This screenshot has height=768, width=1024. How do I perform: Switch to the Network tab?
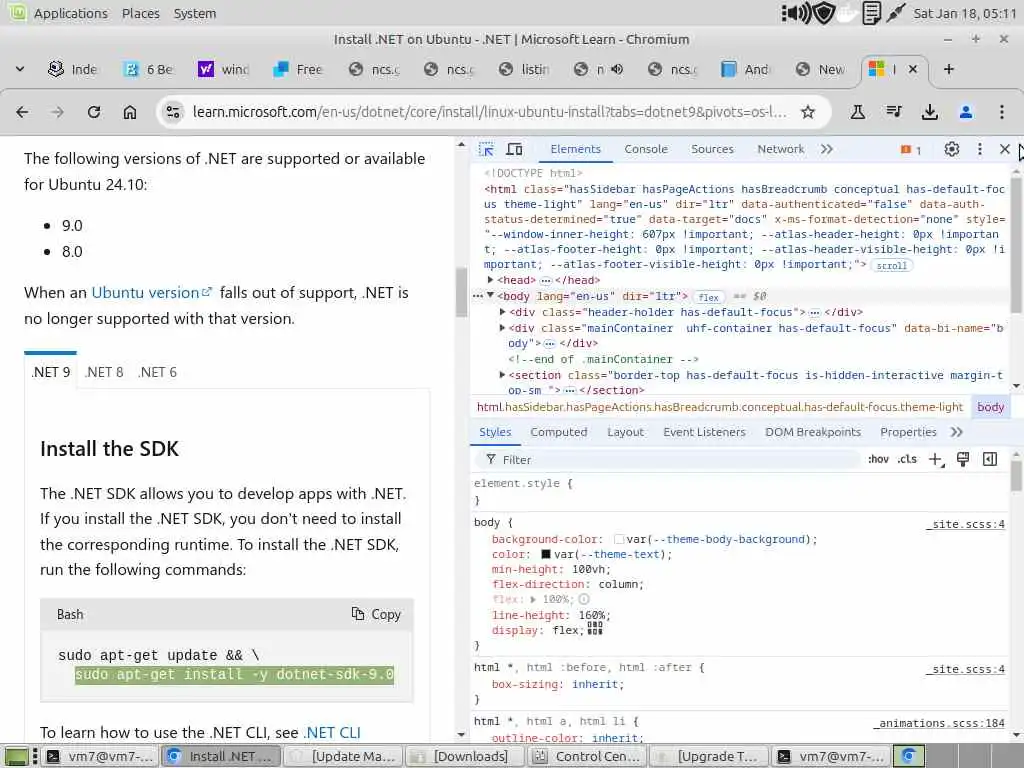(x=780, y=150)
